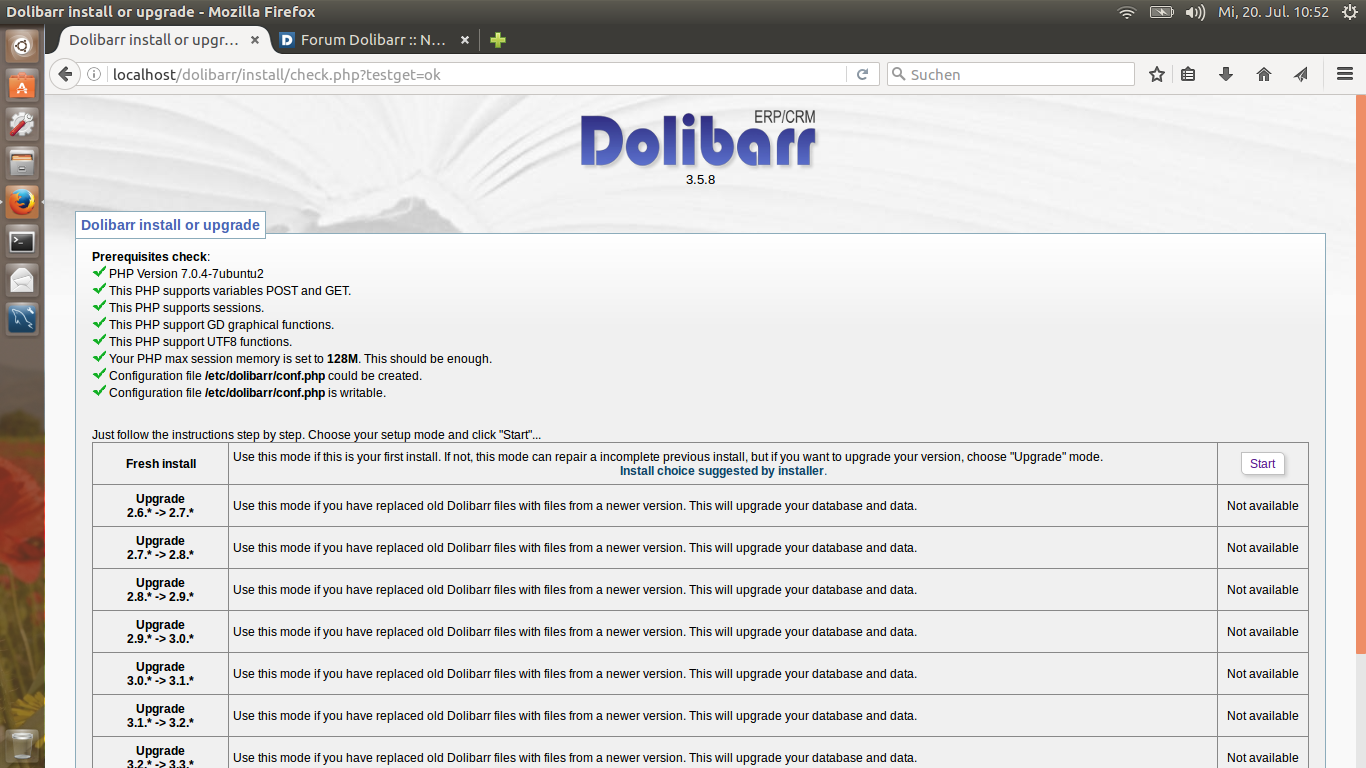Click the version number 3.5.8
The height and width of the screenshot is (768, 1366).
(700, 180)
